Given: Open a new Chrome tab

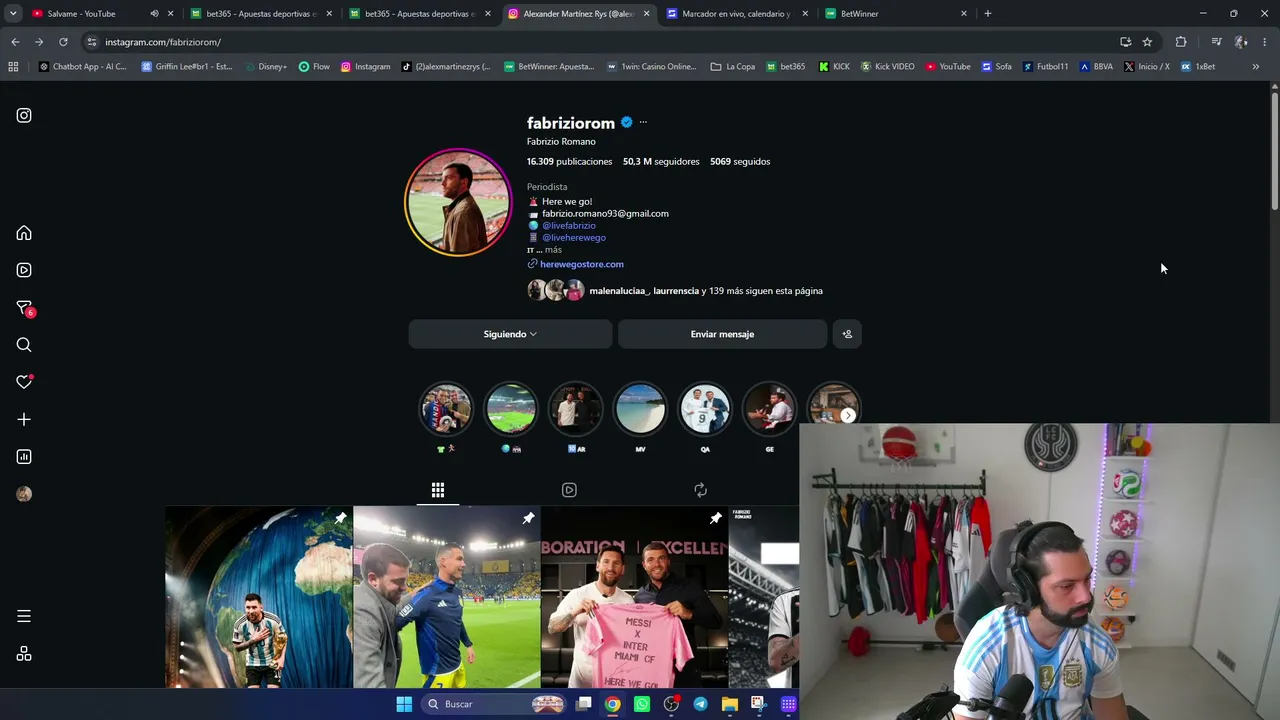Looking at the screenshot, I should pyautogui.click(x=988, y=14).
